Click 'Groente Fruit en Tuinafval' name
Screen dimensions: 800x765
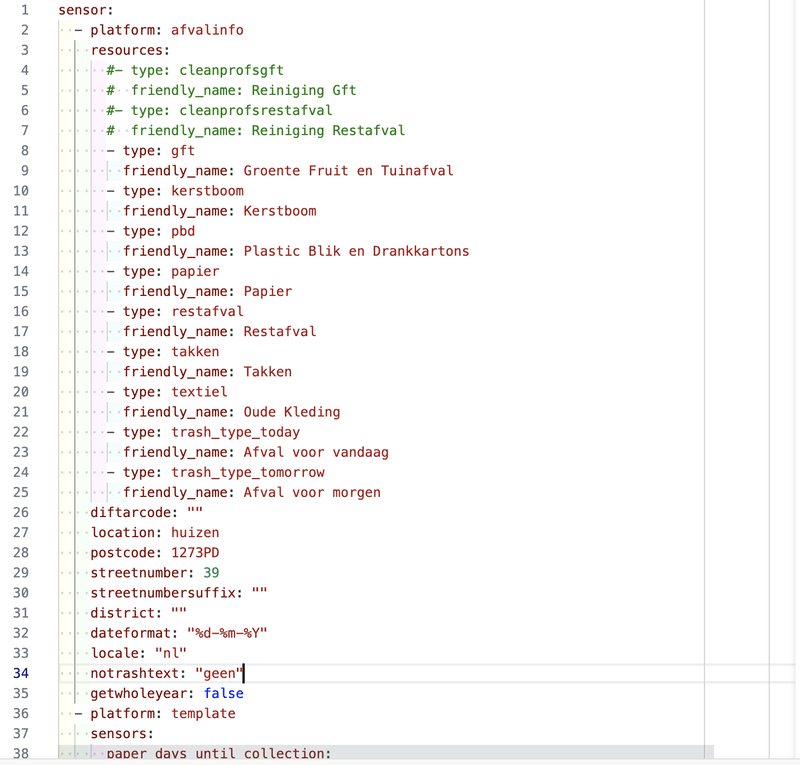click(x=348, y=170)
